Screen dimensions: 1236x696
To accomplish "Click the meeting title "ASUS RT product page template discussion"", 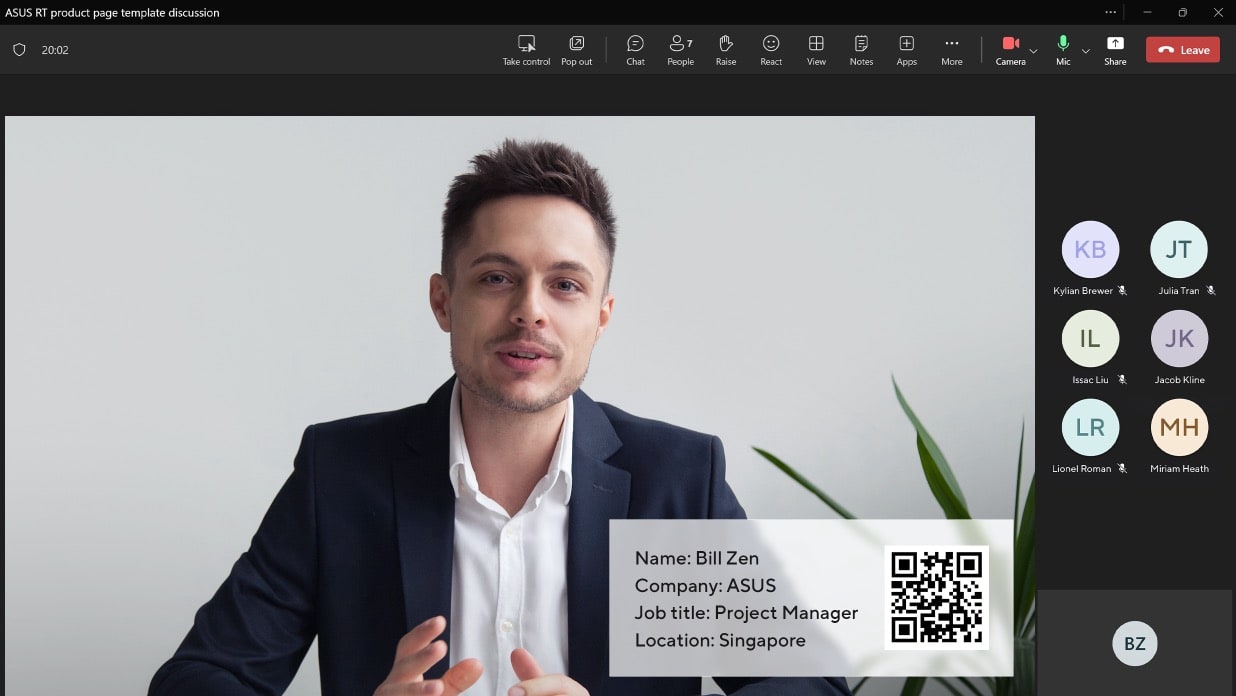I will click(x=112, y=13).
